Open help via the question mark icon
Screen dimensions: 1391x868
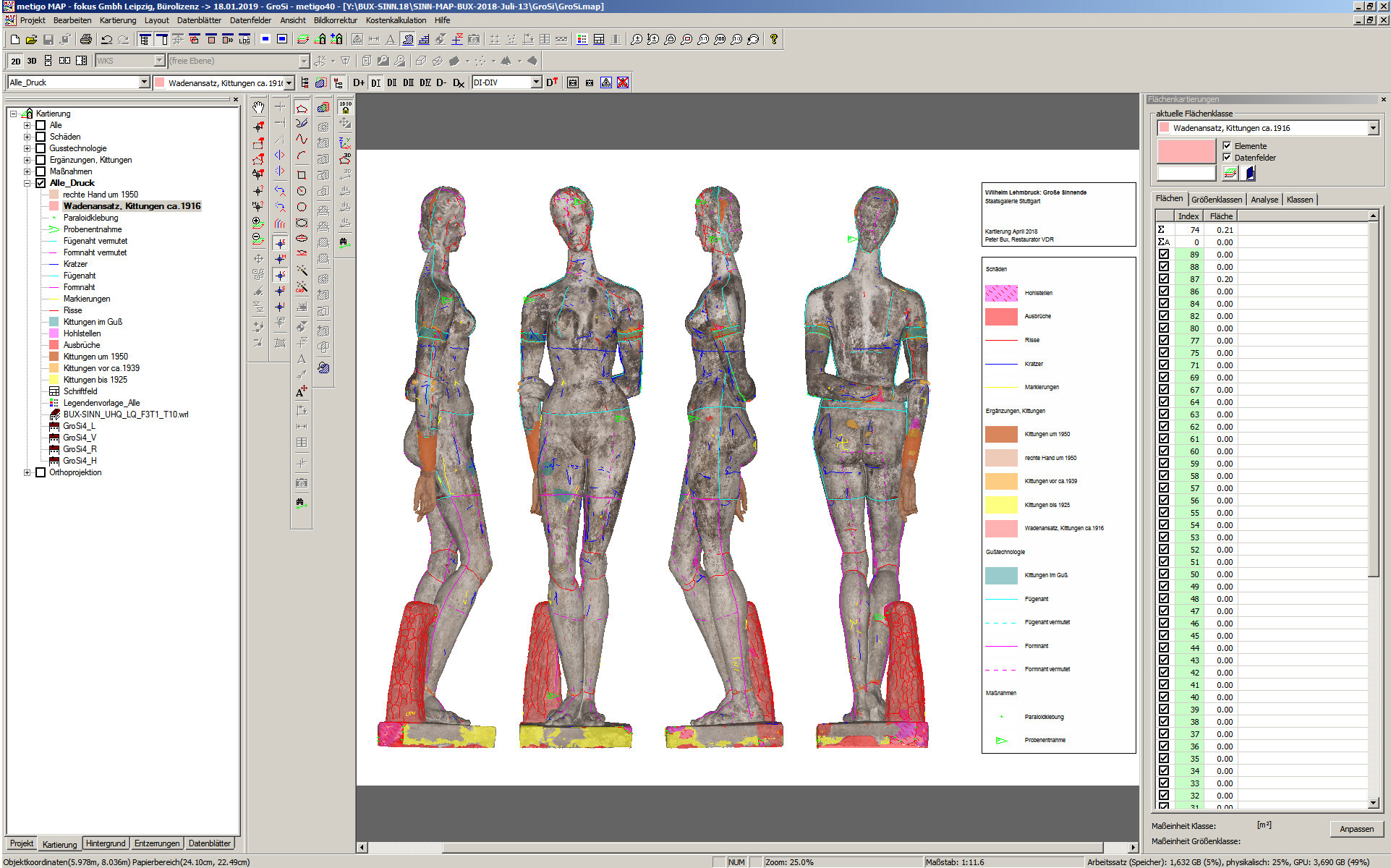[x=773, y=40]
